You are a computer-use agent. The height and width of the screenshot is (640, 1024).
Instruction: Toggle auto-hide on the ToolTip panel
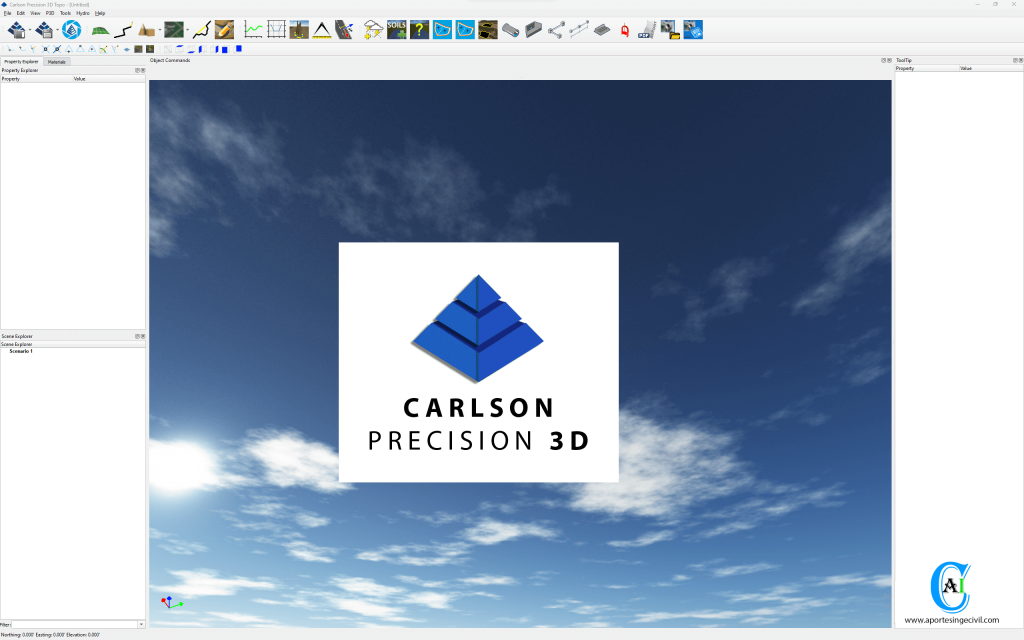1014,60
